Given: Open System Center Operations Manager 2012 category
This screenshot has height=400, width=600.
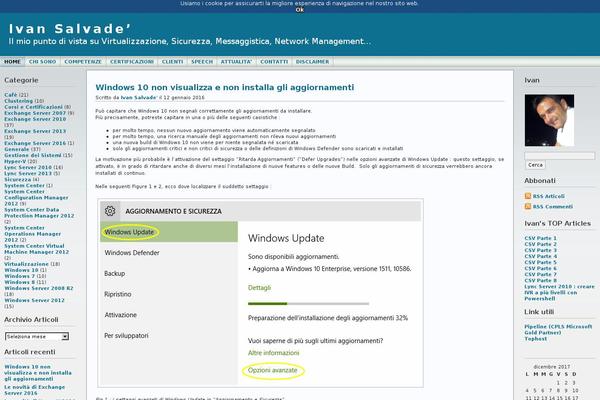Looking at the screenshot, I should [x=33, y=234].
